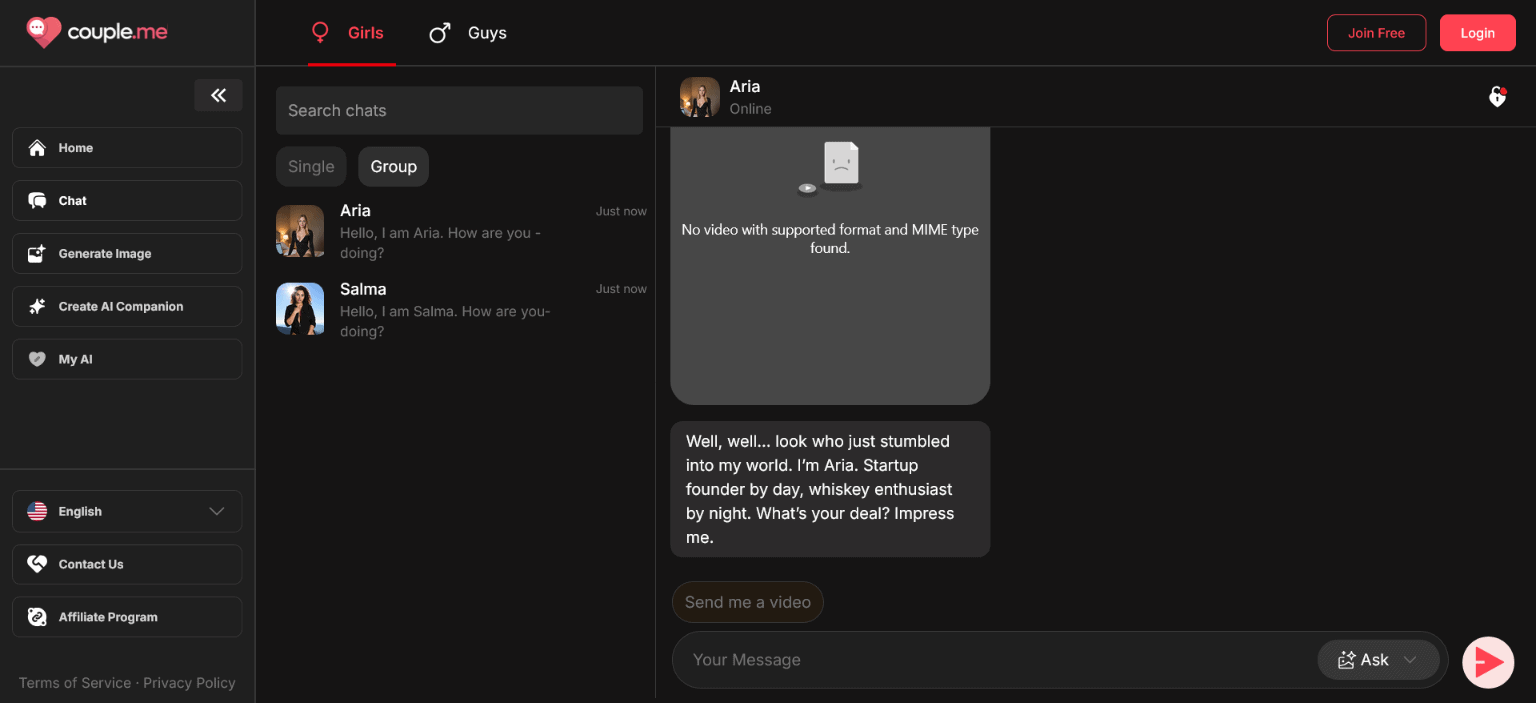Click the Join Free button
This screenshot has height=703, width=1536.
click(1376, 33)
